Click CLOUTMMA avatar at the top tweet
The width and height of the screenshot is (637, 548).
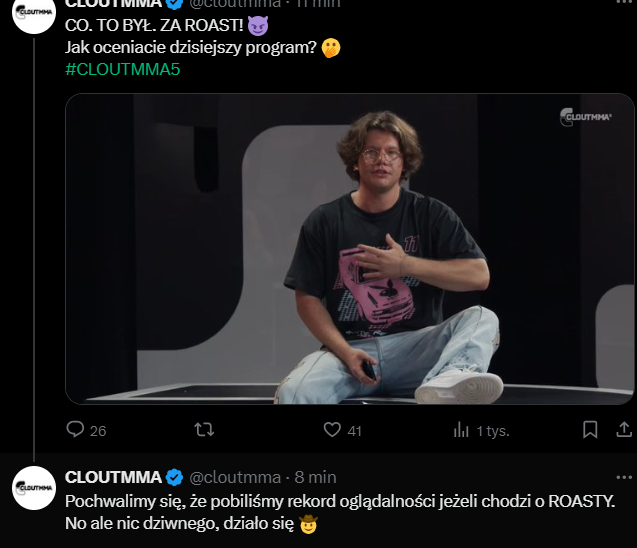click(33, 10)
